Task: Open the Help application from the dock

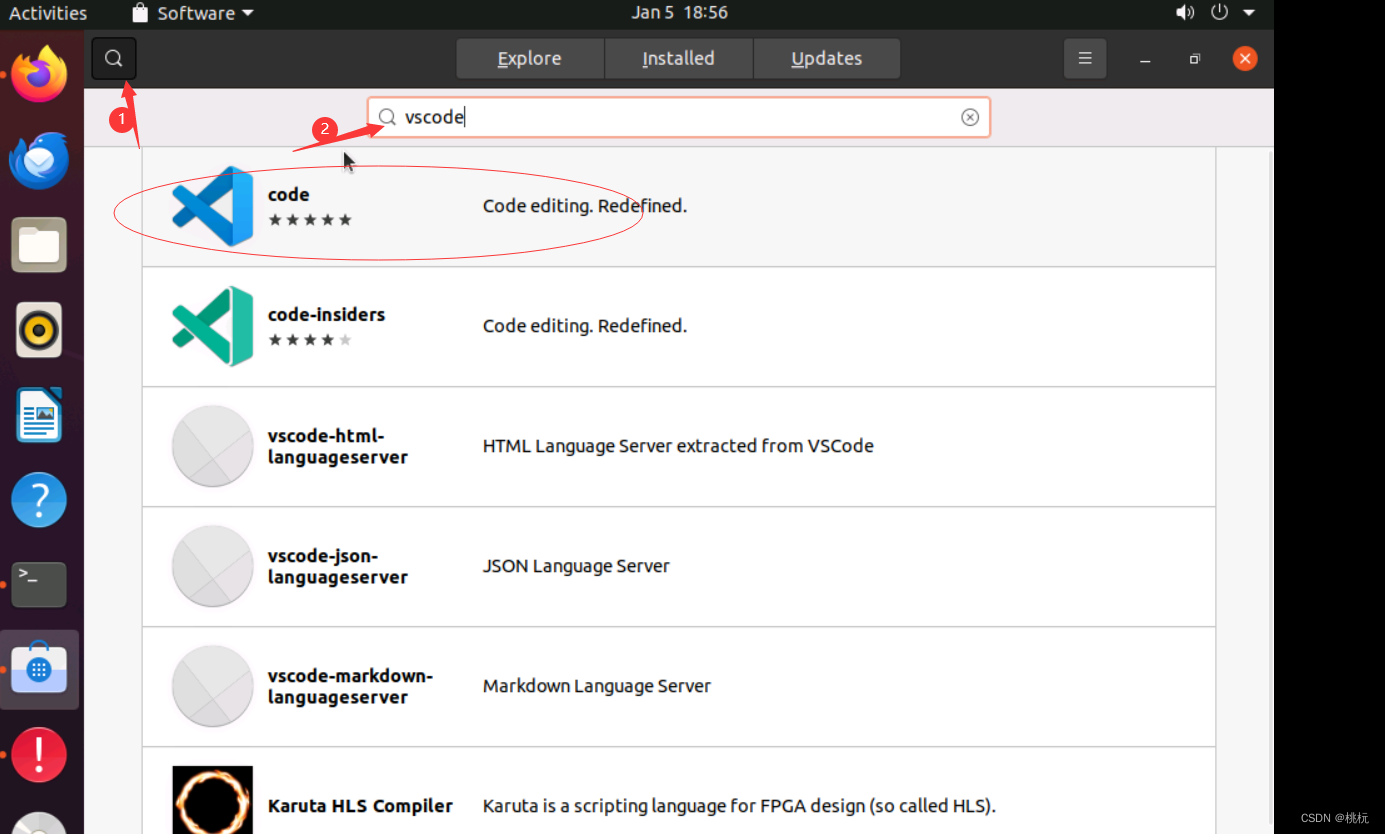Action: pos(39,499)
